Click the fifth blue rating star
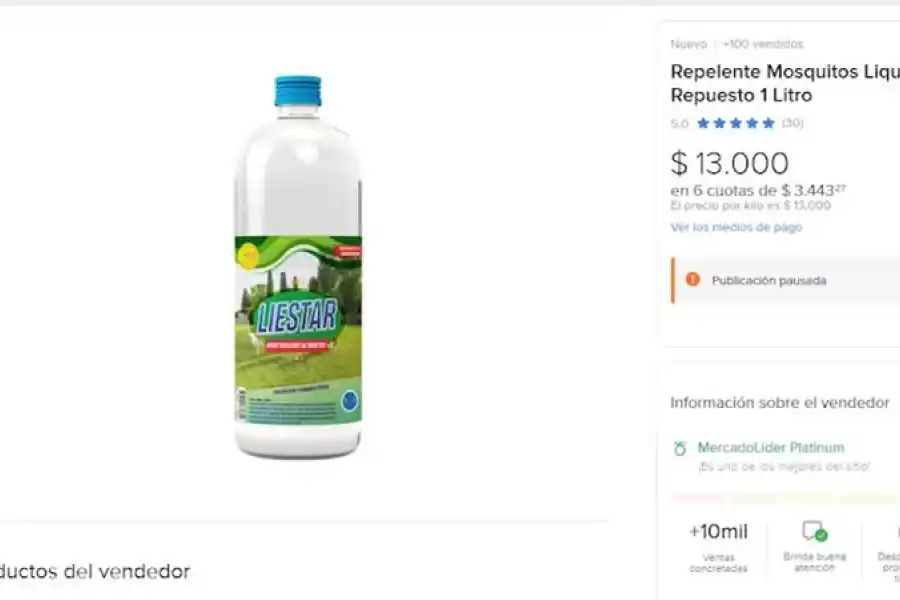 (768, 124)
